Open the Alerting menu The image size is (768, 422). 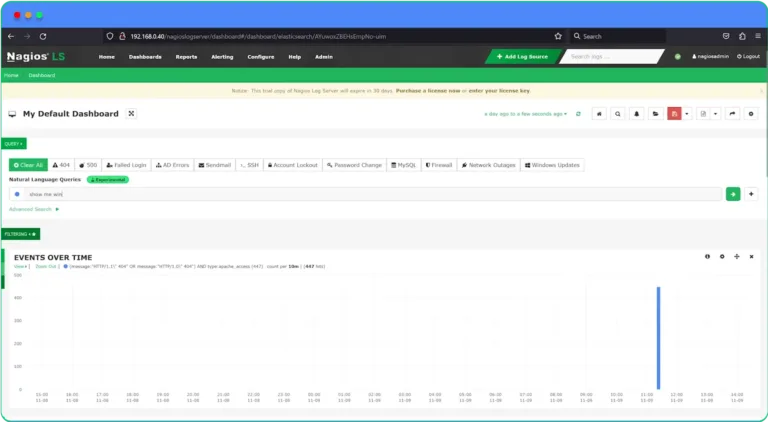point(222,57)
